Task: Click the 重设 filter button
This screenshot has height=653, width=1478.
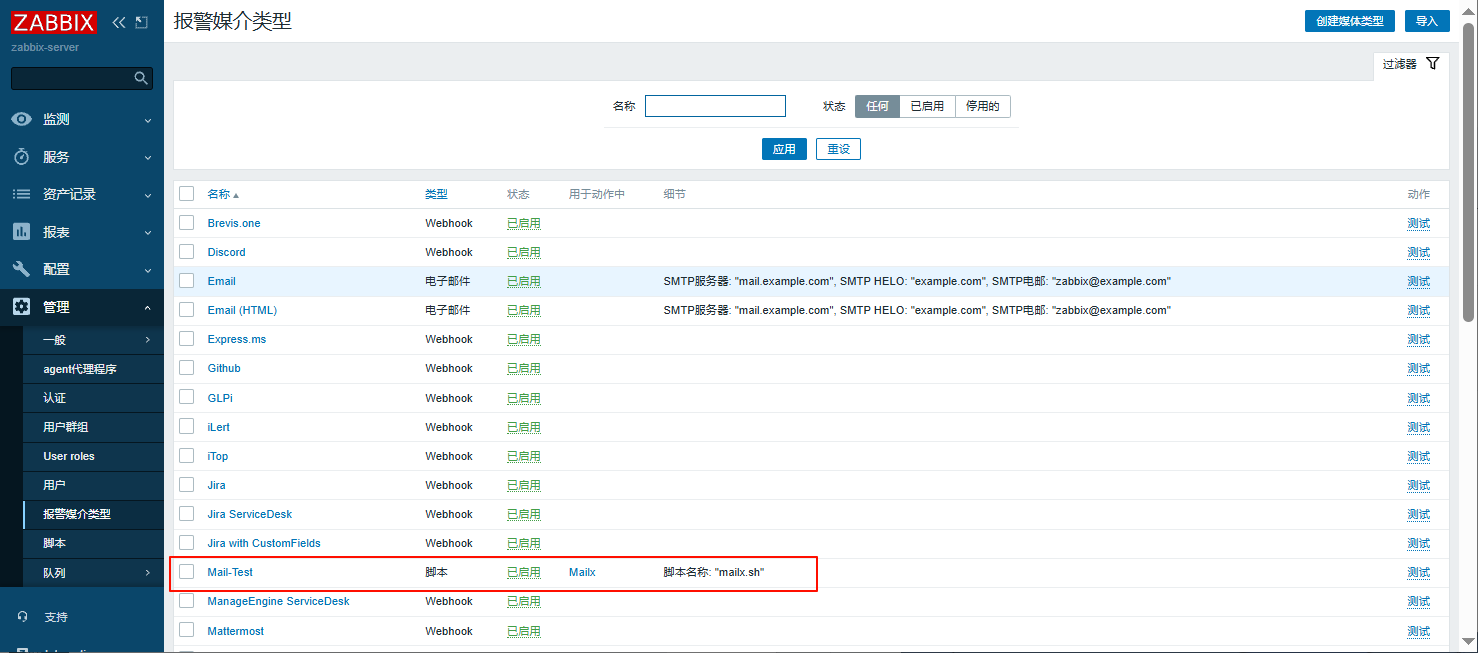Action: pos(838,149)
